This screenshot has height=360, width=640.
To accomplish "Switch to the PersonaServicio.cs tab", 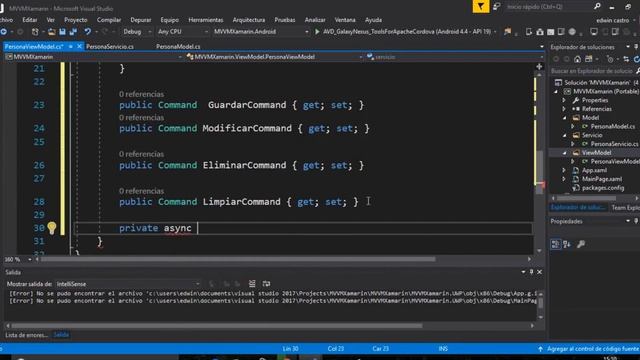I will [x=110, y=47].
